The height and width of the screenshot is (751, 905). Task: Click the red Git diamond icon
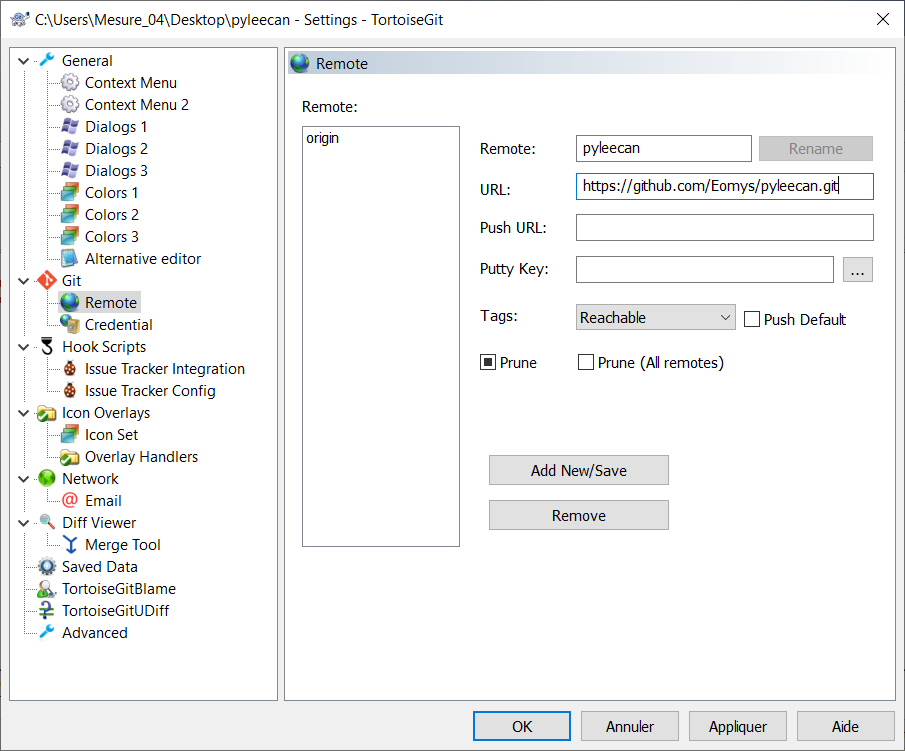point(47,281)
